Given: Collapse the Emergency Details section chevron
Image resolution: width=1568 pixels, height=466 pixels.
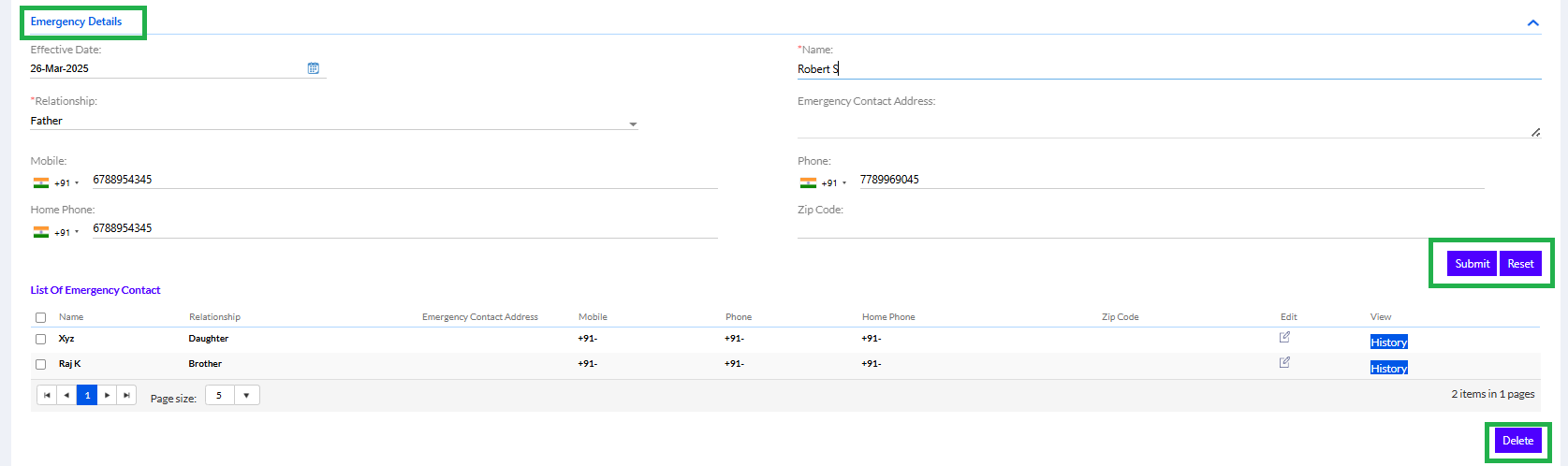Looking at the screenshot, I should tap(1533, 22).
